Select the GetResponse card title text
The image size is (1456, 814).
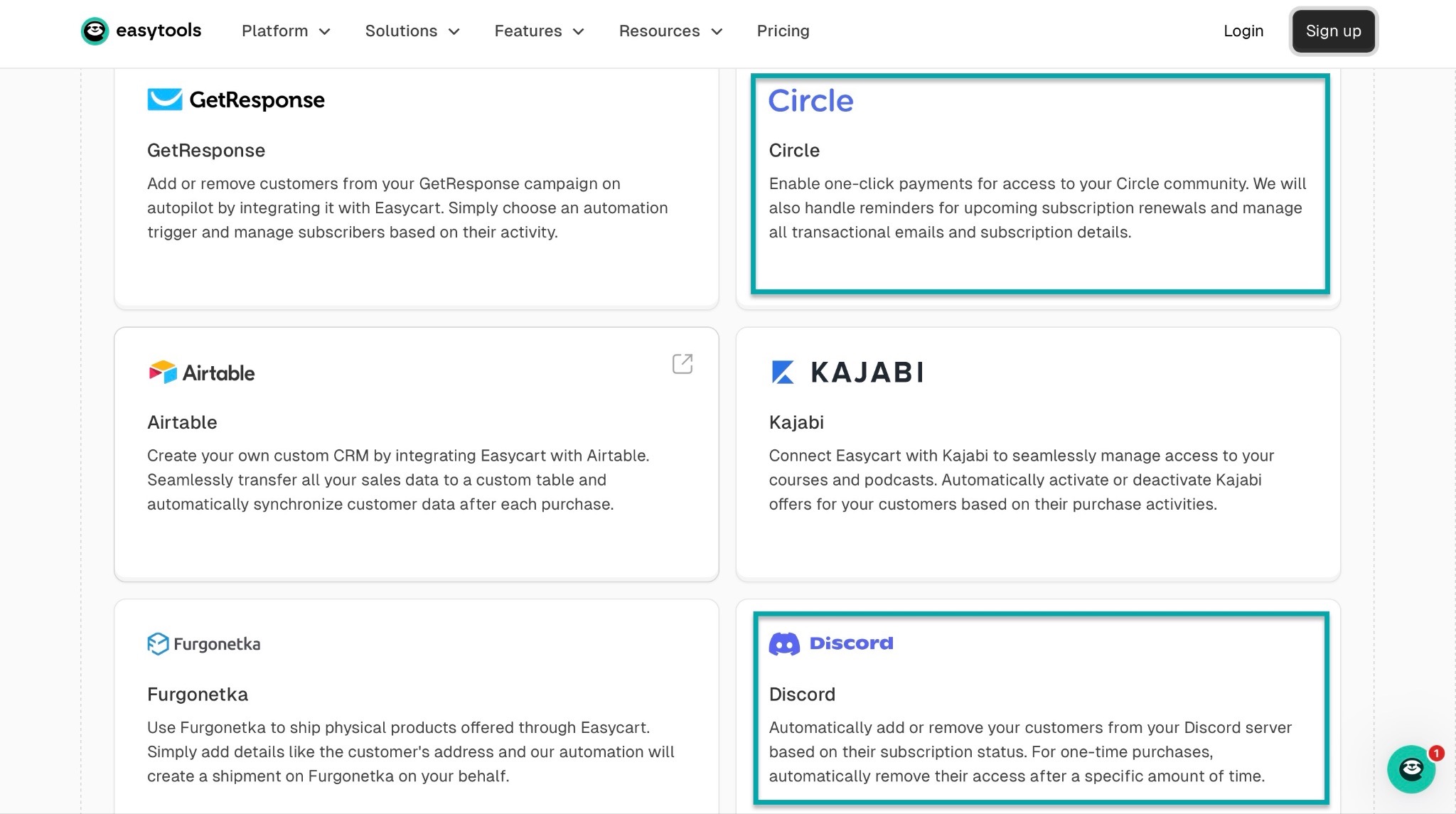point(205,151)
